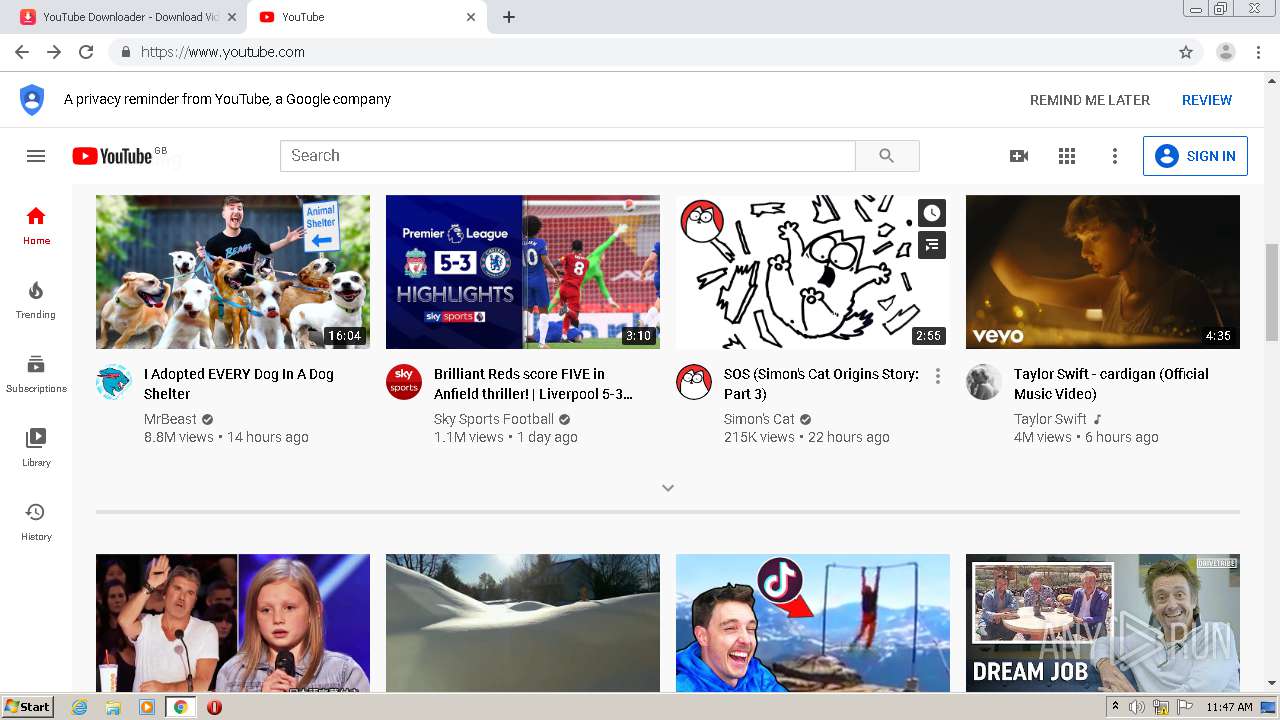The width and height of the screenshot is (1280, 720).
Task: Open 'Taylor Swift - cardigan' video title
Action: click(x=1111, y=384)
